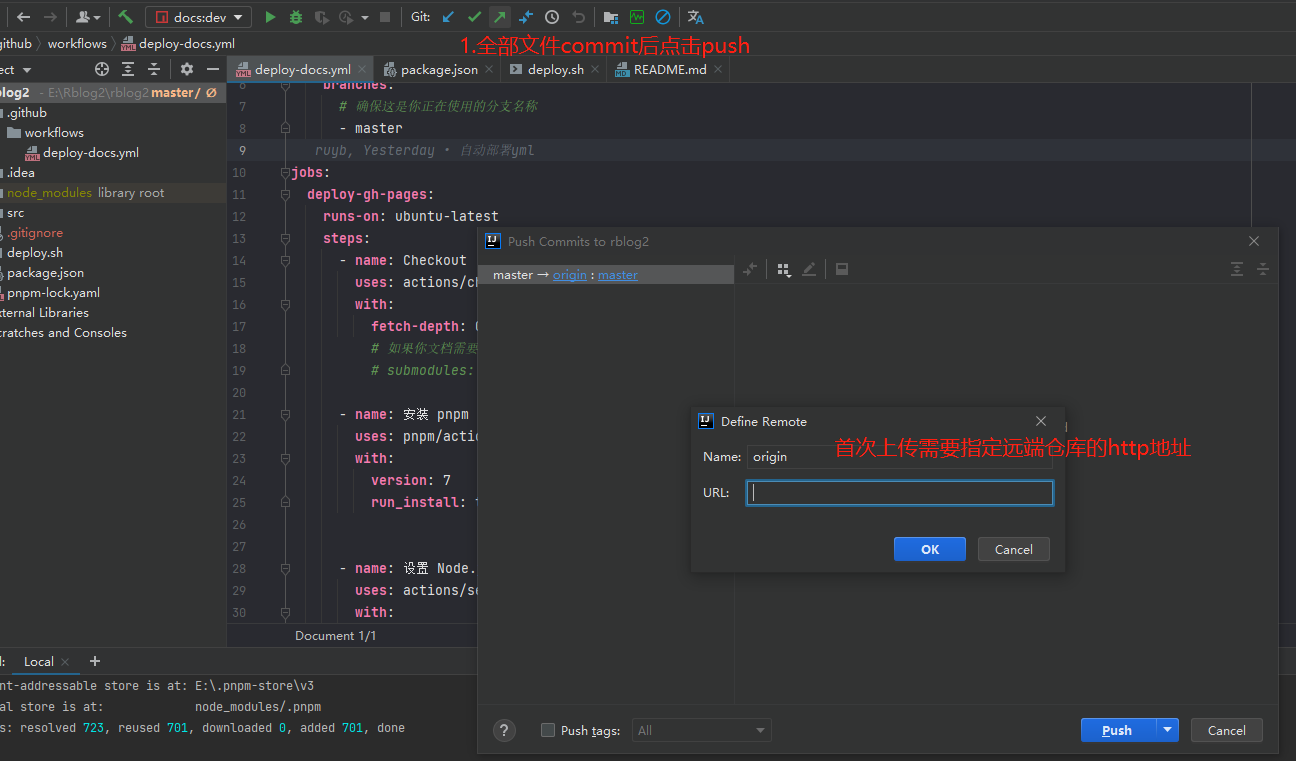Screen dimensions: 1296x761
Task: Click Collapse All in Project panel
Action: click(x=154, y=69)
